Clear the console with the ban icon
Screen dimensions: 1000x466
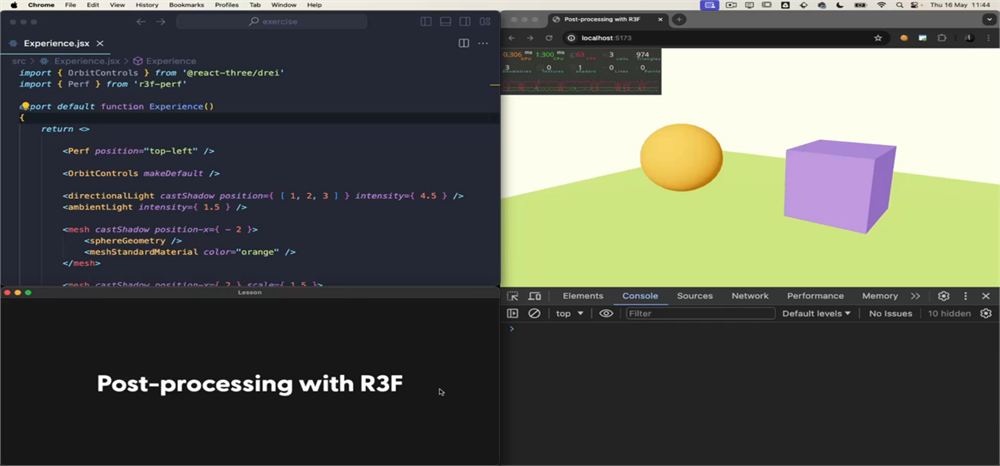(x=534, y=313)
